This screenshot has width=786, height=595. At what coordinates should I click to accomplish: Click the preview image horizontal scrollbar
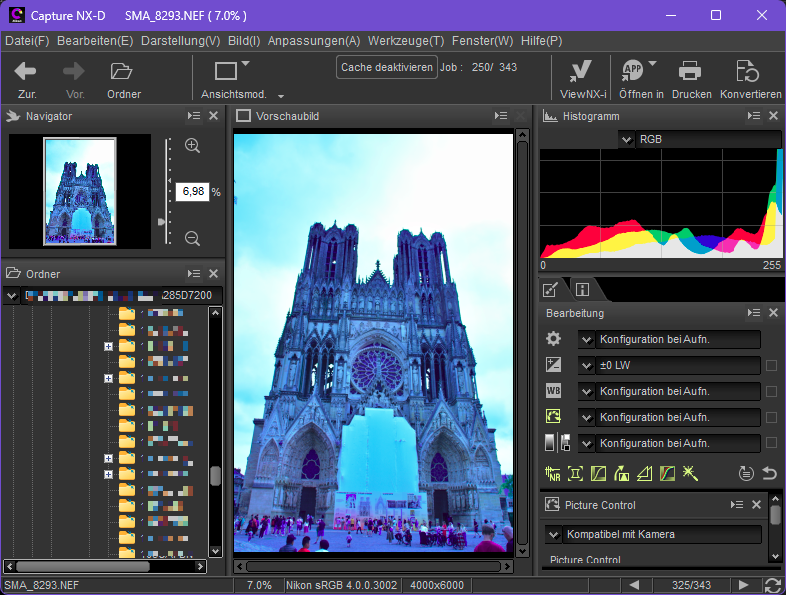click(373, 566)
